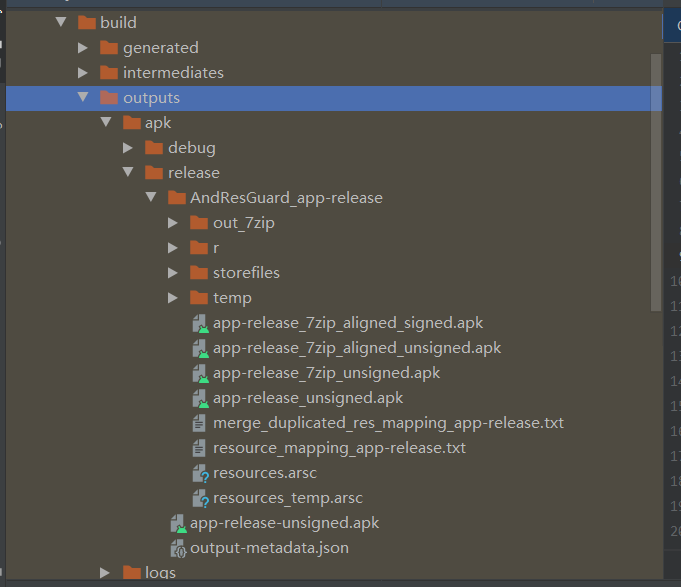The width and height of the screenshot is (681, 587).
Task: Collapse the release folder arrow
Action: click(x=128, y=173)
